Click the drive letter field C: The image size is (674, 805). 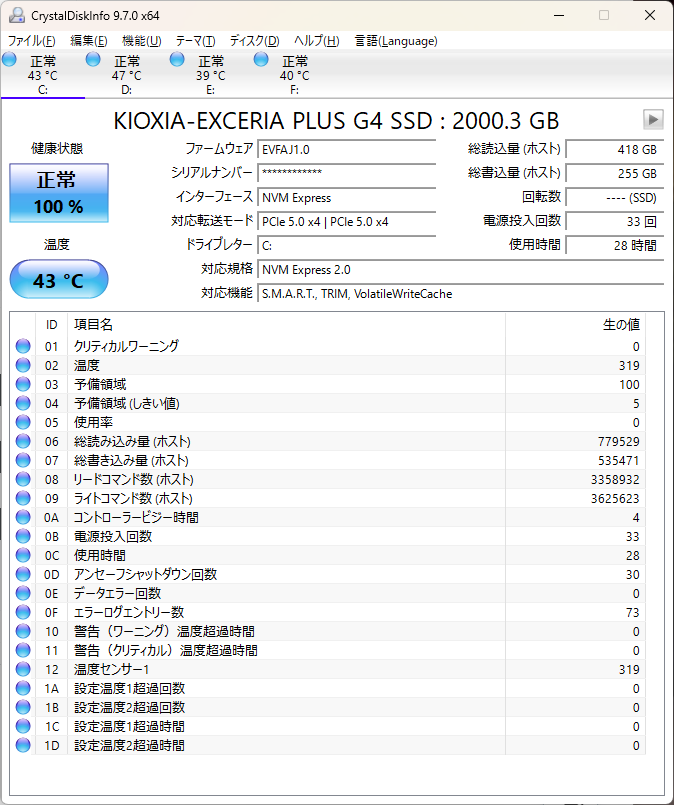pyautogui.click(x=346, y=245)
